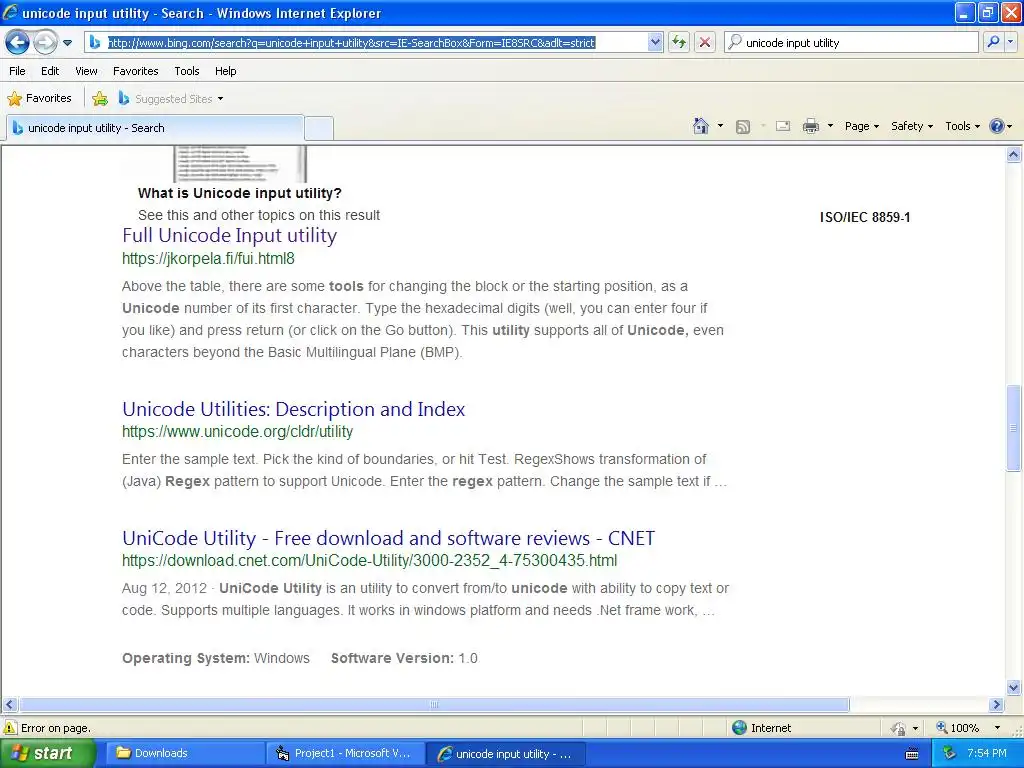Click the 7:54 PM clock

click(x=987, y=753)
